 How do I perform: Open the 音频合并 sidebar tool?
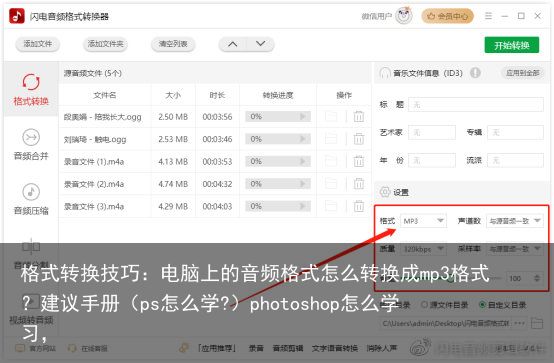click(31, 145)
